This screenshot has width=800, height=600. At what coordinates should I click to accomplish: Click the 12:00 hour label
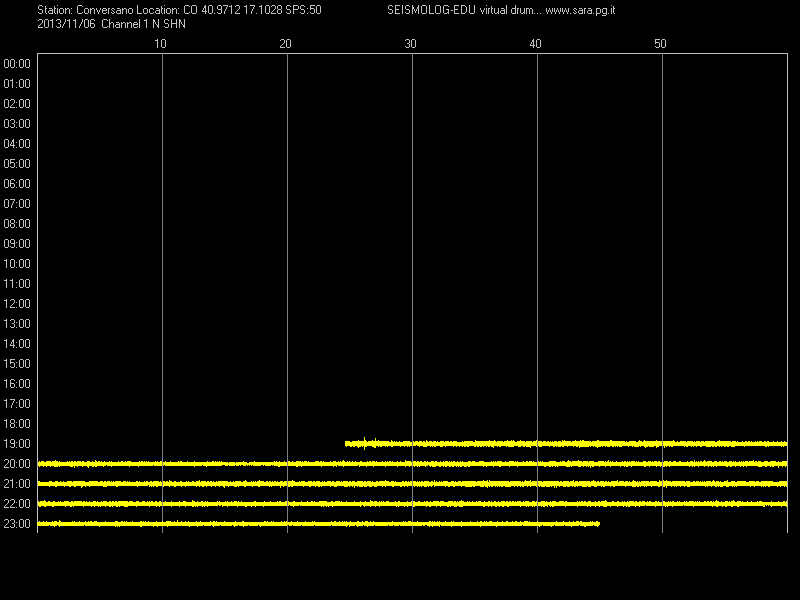pyautogui.click(x=17, y=304)
